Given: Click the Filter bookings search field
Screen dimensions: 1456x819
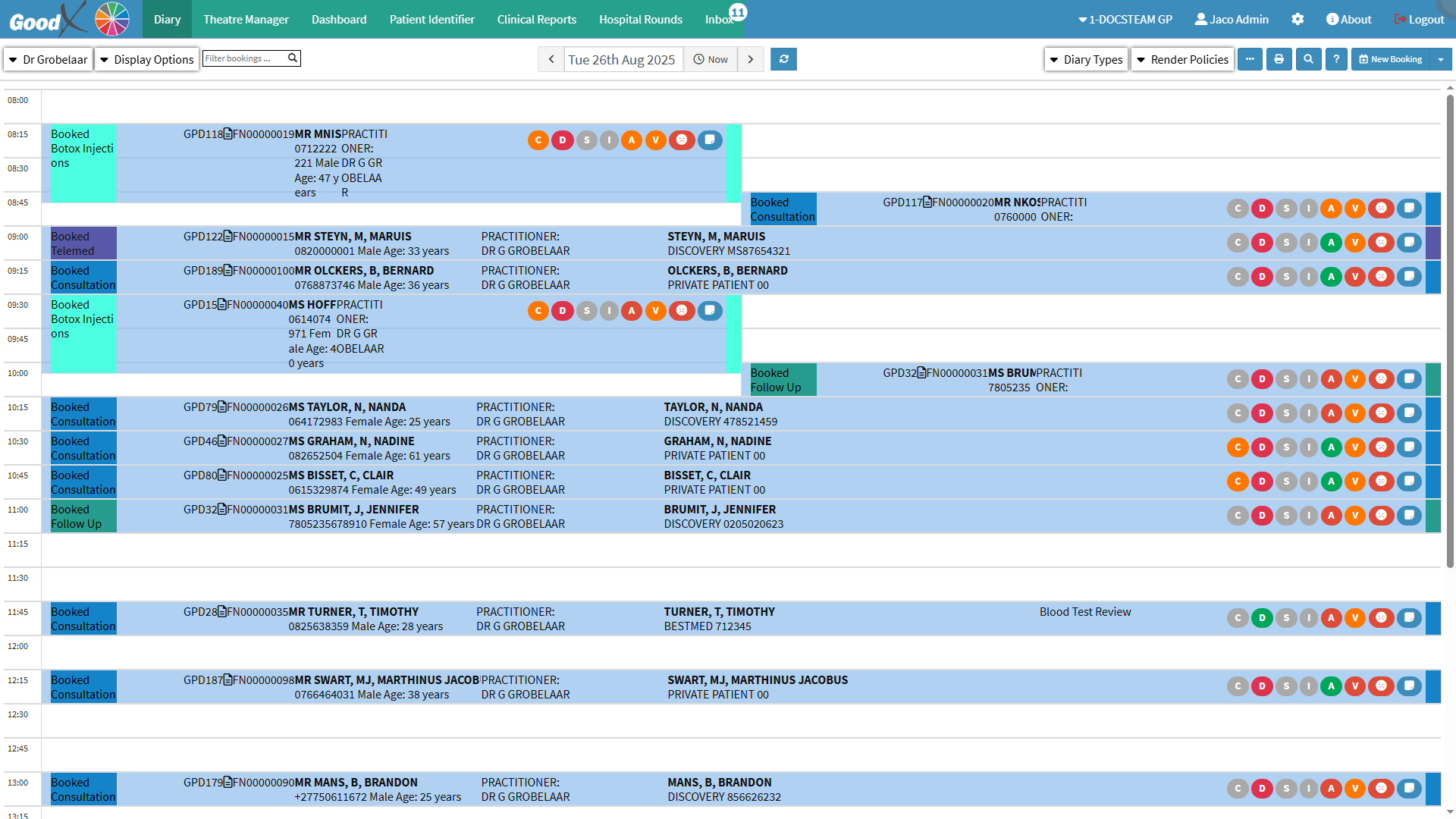Looking at the screenshot, I should [244, 58].
